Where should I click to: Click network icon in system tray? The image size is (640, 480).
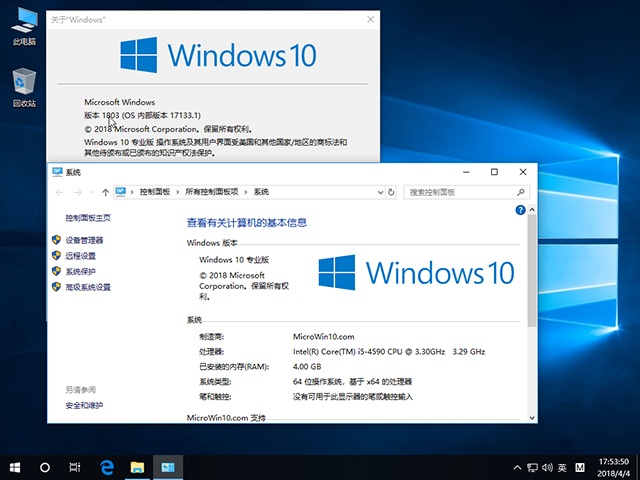click(x=532, y=468)
